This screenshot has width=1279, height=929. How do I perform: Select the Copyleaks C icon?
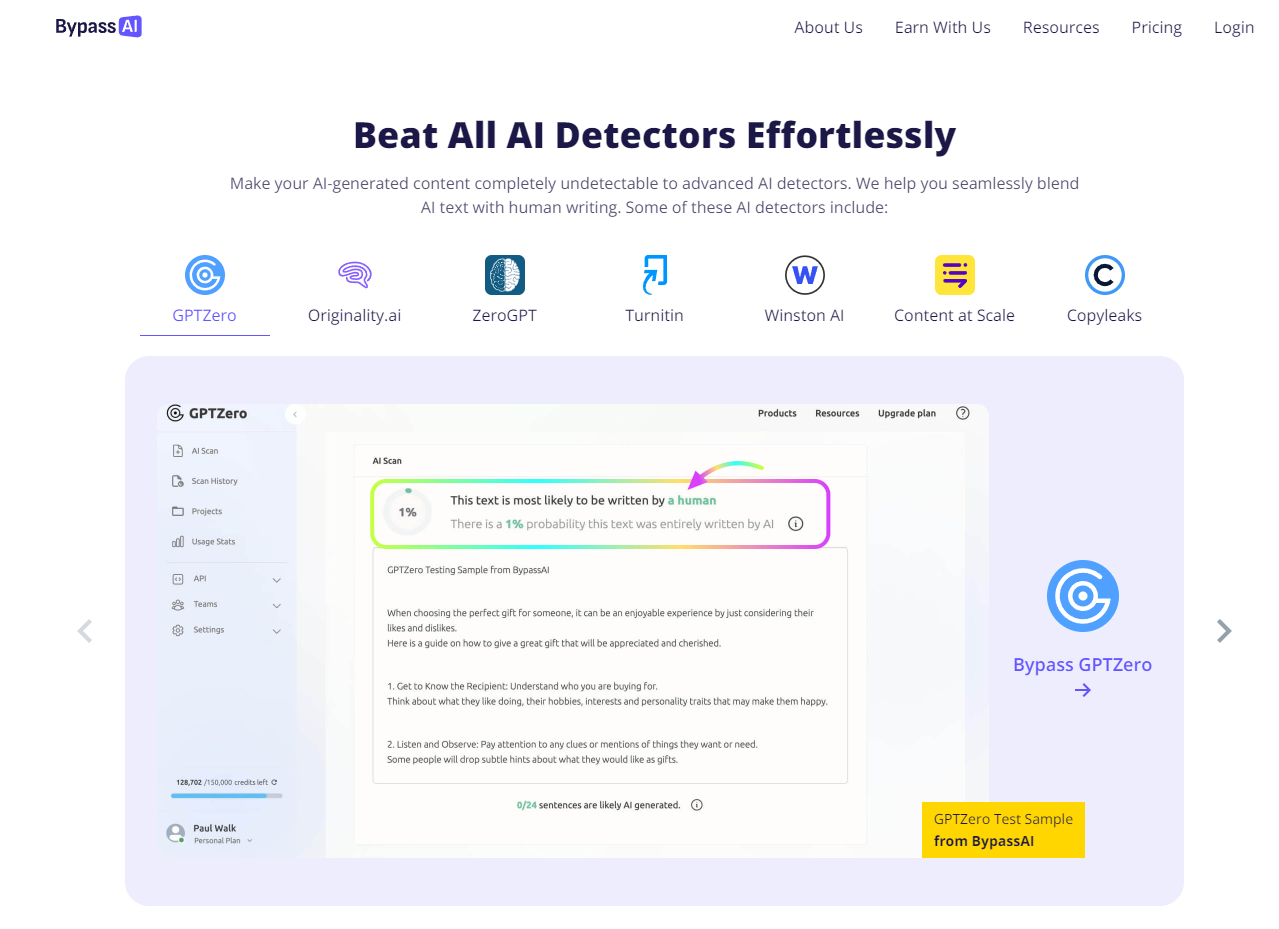coord(1105,275)
